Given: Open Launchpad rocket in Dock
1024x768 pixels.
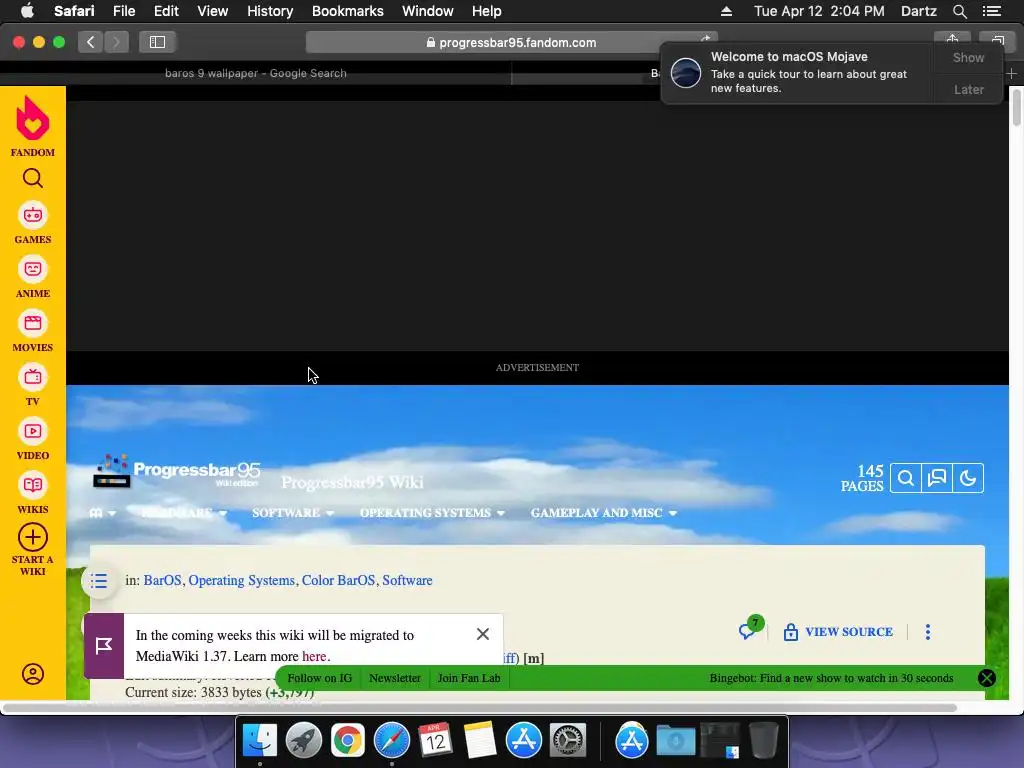Looking at the screenshot, I should [304, 741].
